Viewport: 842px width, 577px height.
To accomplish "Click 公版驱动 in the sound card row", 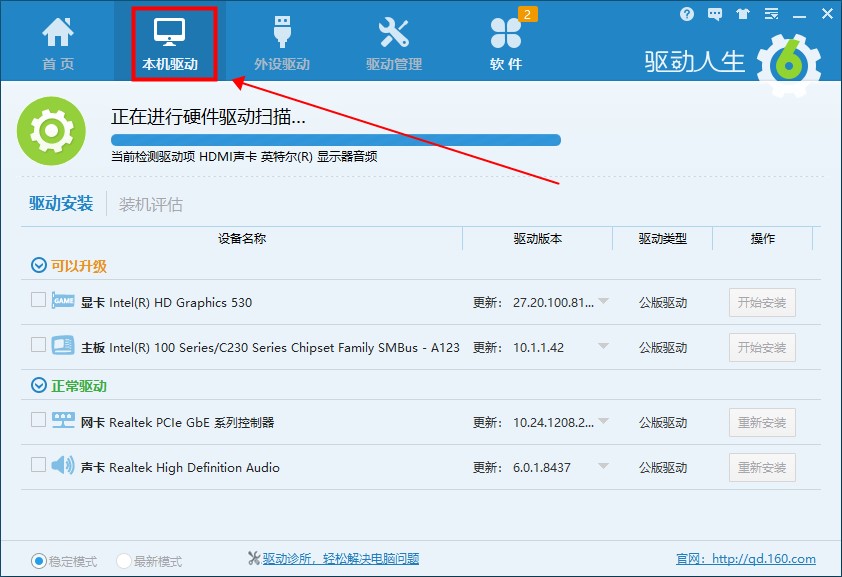I will pos(663,468).
